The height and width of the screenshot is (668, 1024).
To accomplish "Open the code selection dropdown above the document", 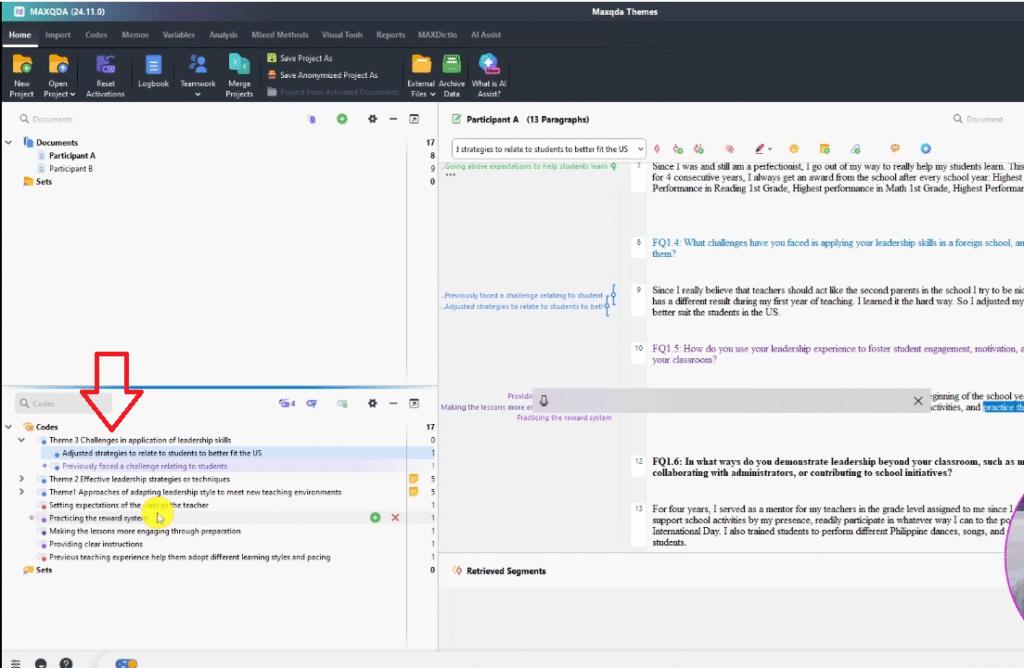I will pos(640,148).
